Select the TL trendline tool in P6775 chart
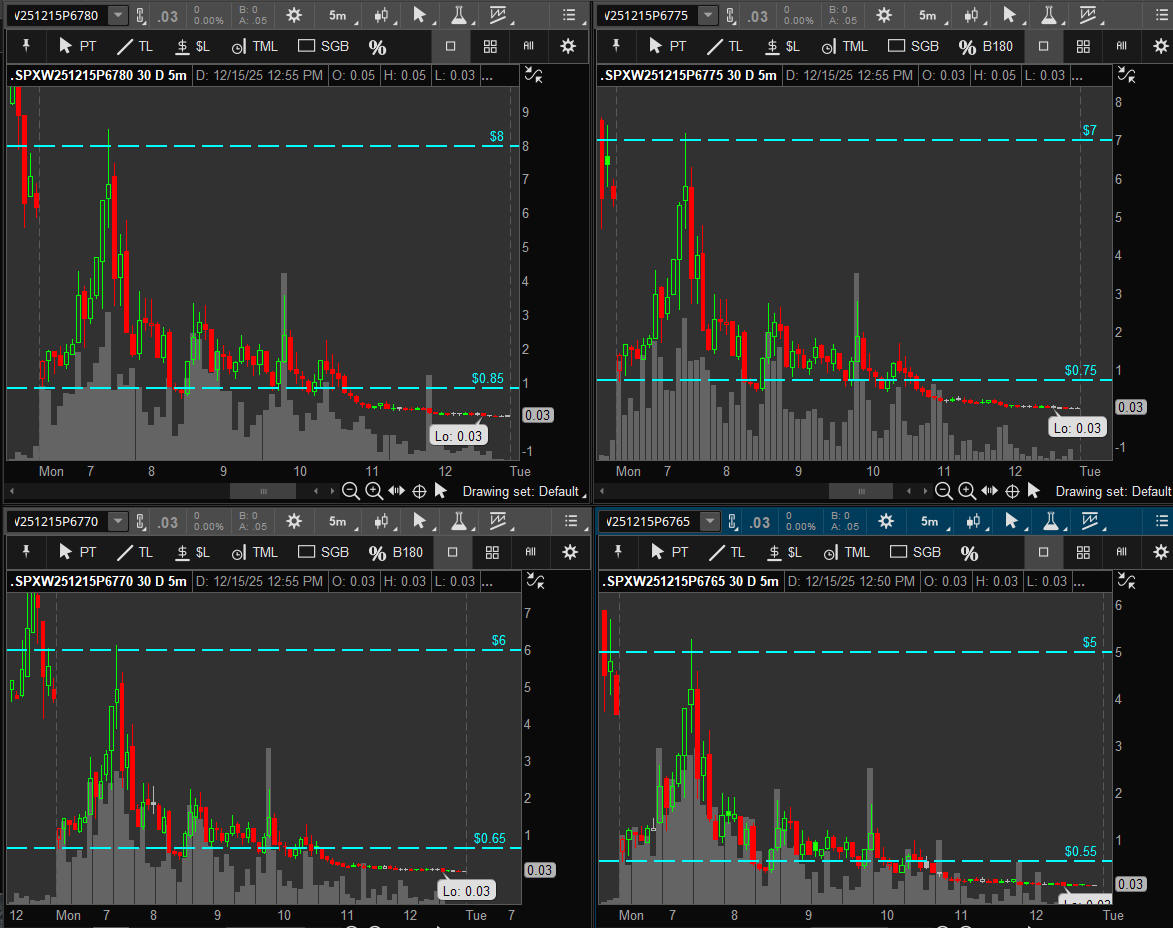The height and width of the screenshot is (928, 1173). click(x=724, y=46)
